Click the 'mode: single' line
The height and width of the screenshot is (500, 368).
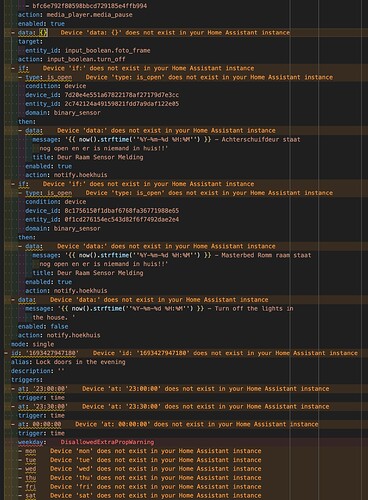(x=32, y=344)
